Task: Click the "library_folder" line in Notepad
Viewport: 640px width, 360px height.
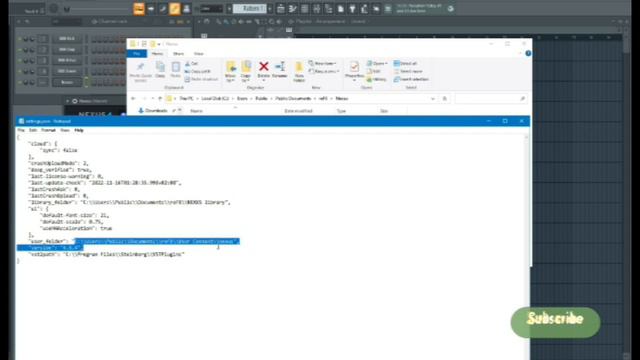Action: 129,202
